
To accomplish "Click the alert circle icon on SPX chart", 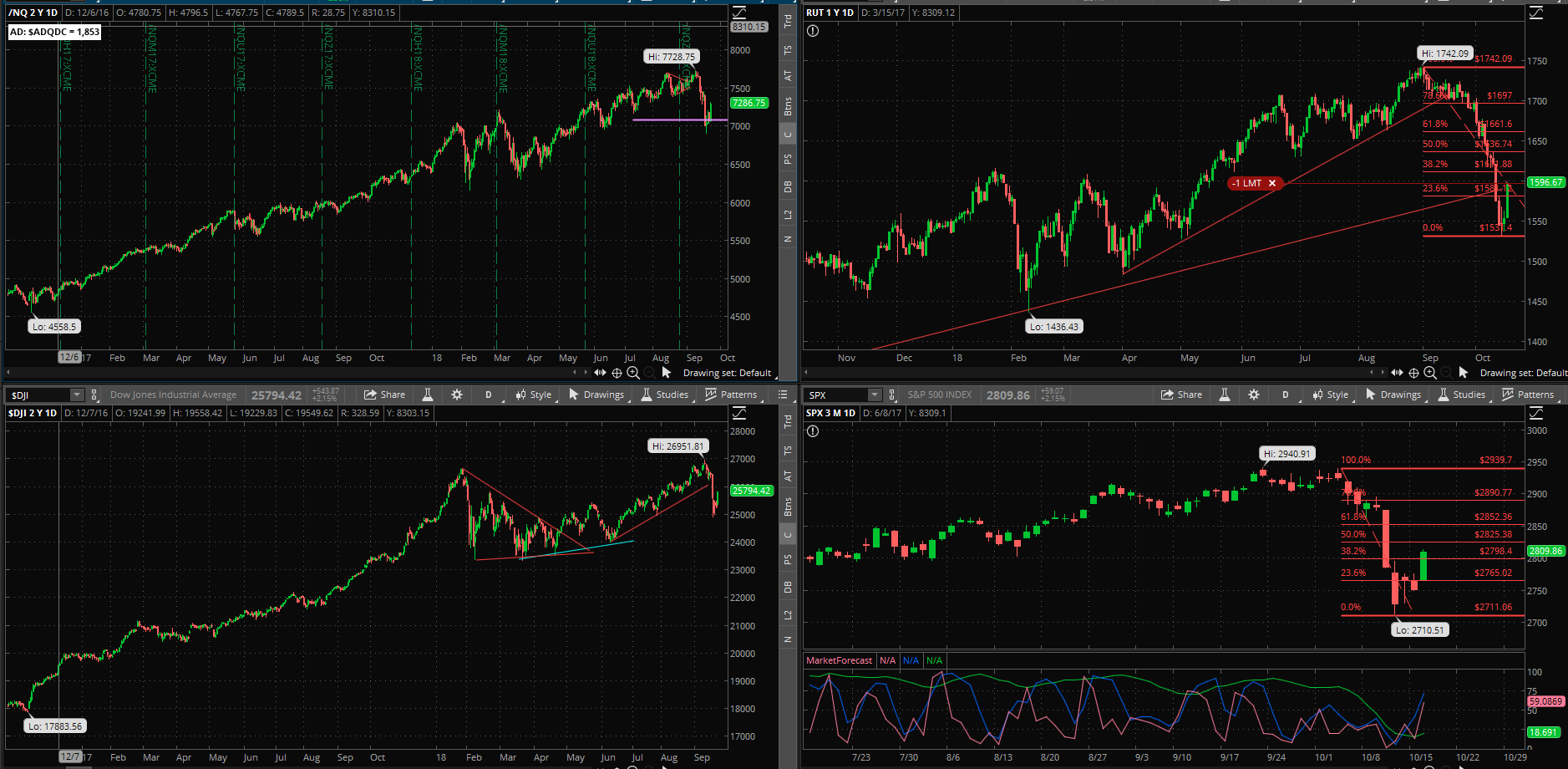I will tap(813, 431).
